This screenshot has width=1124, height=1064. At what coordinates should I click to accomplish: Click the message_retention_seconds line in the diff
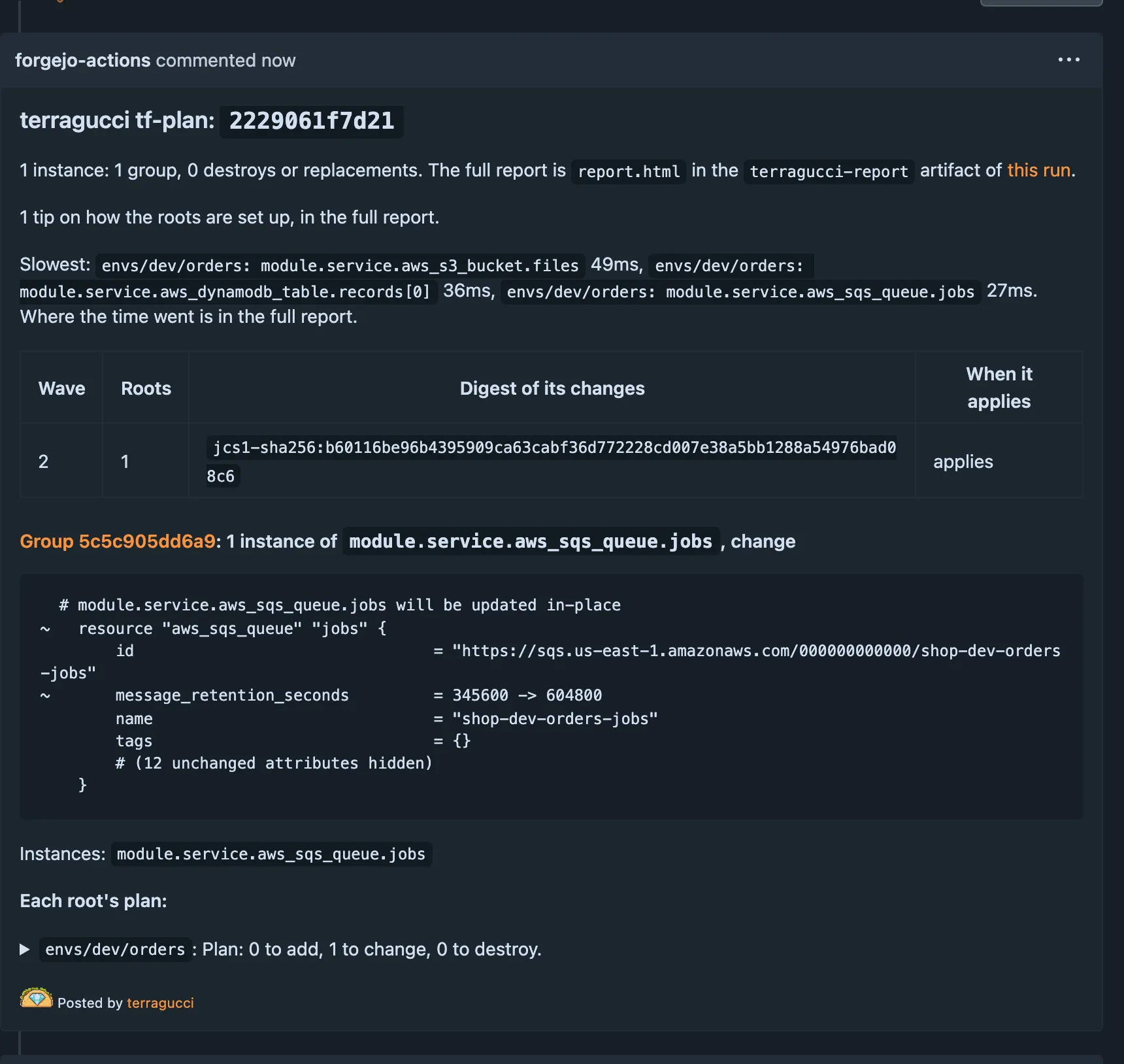(320, 695)
